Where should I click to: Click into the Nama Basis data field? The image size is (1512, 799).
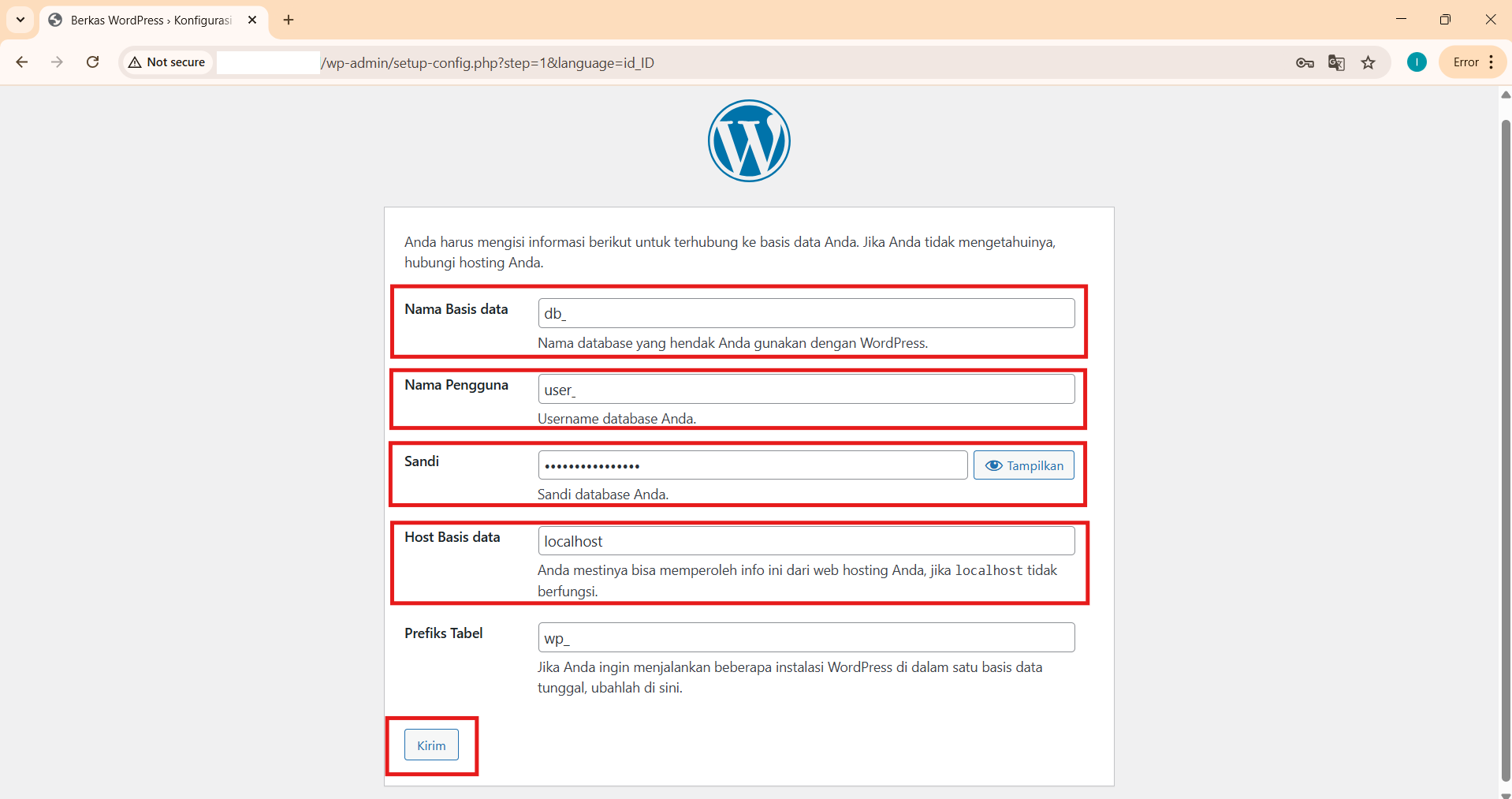point(806,313)
